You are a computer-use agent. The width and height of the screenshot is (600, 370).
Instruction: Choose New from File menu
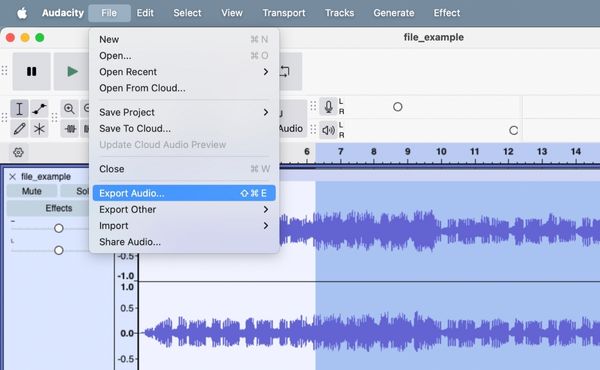click(184, 39)
